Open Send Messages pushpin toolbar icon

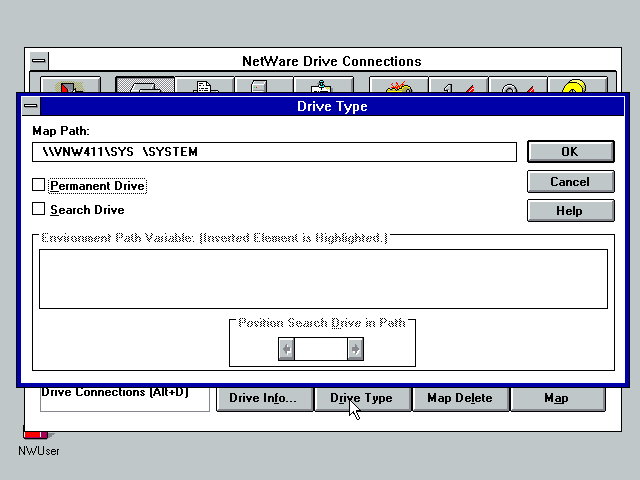(x=323, y=85)
